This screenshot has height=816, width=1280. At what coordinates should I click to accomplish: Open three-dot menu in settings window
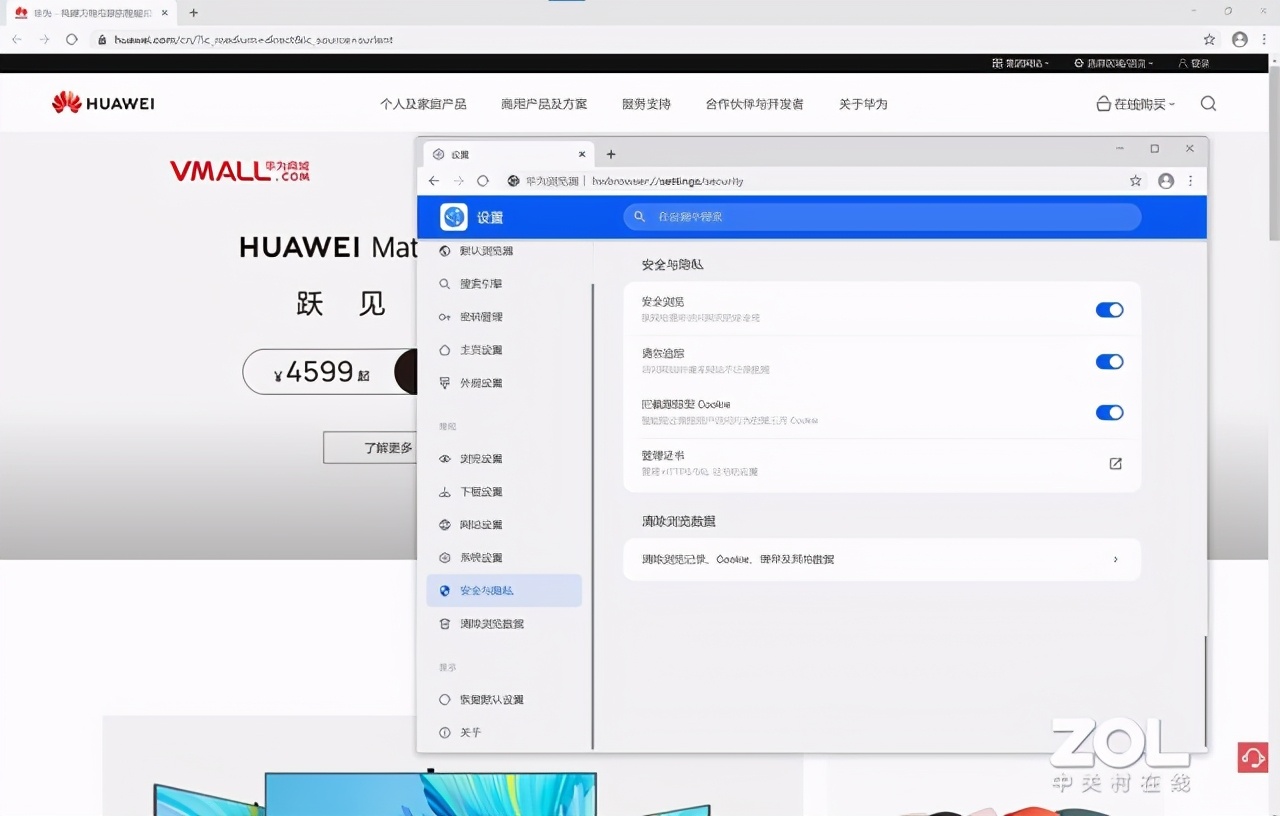pyautogui.click(x=1190, y=181)
